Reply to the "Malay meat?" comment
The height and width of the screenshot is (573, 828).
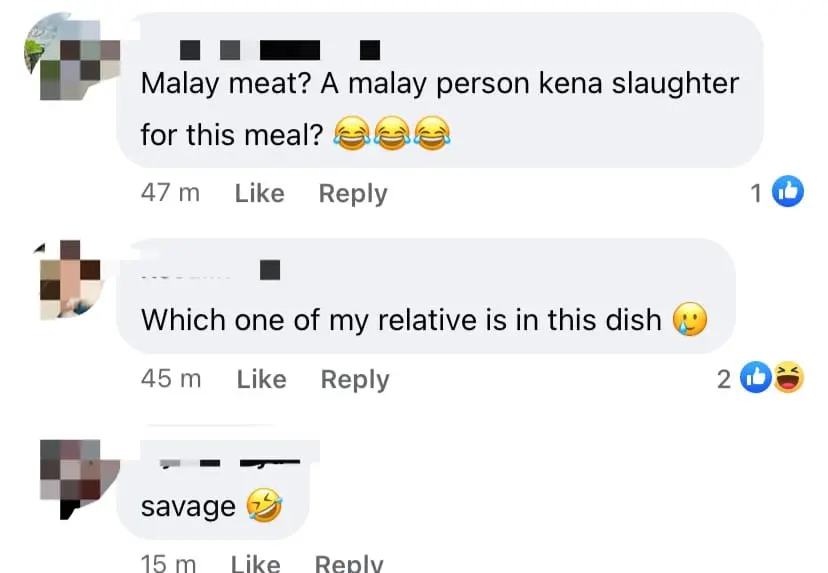[352, 193]
